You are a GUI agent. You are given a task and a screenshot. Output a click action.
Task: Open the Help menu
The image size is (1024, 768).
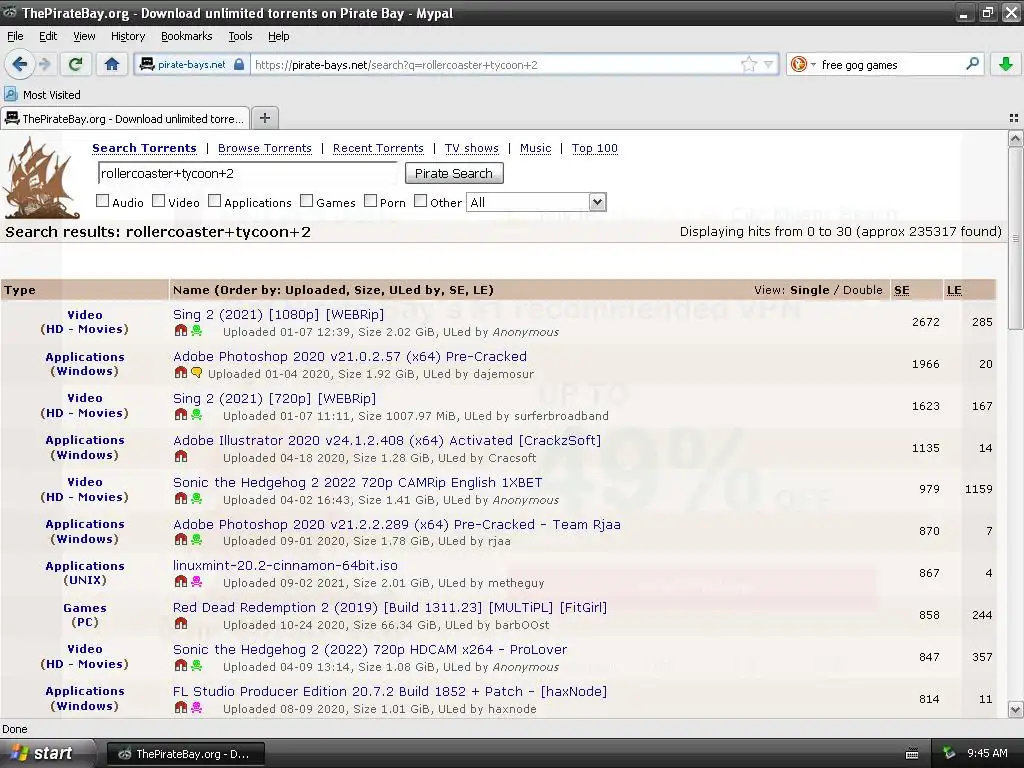tap(278, 37)
